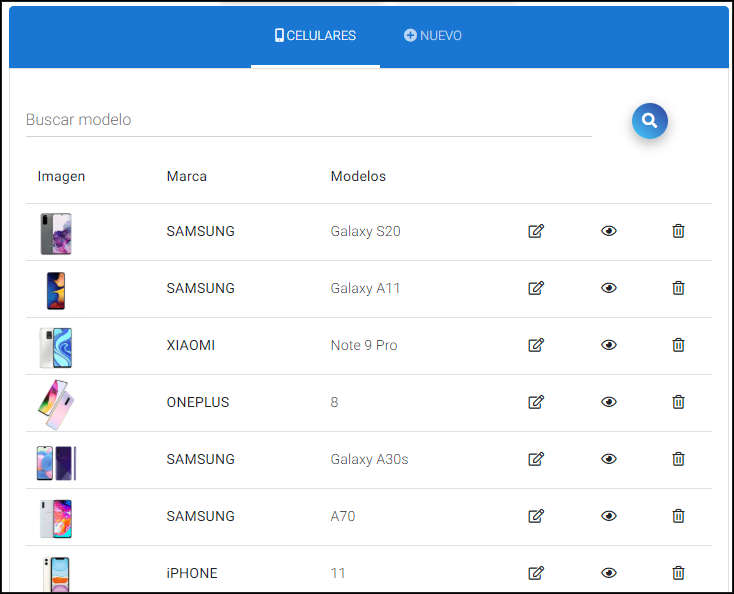Image resolution: width=734 pixels, height=594 pixels.
Task: Click the blue search magnifier button
Action: click(x=649, y=121)
